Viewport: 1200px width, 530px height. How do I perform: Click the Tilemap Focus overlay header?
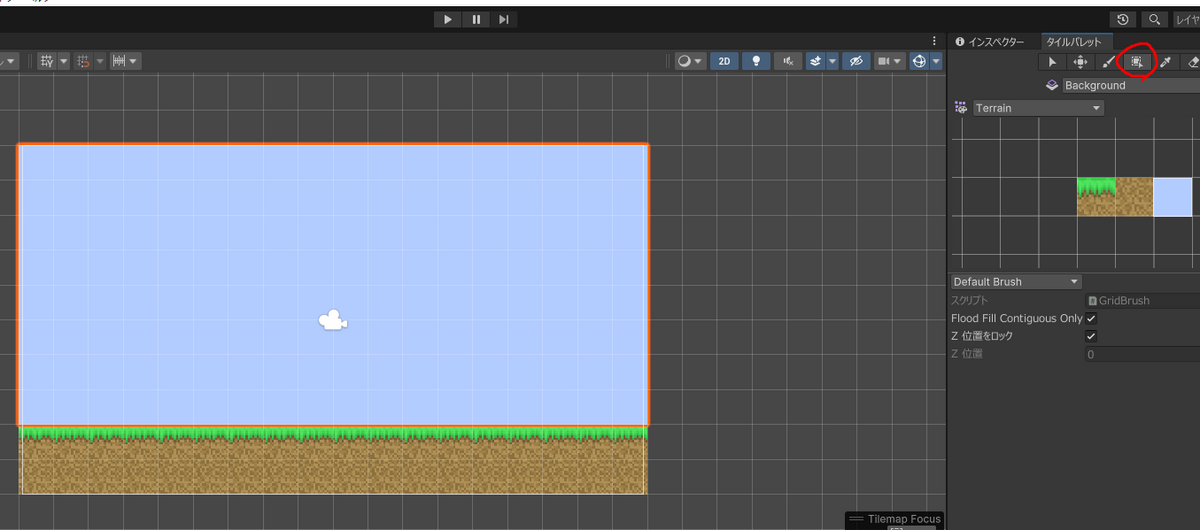(x=894, y=519)
